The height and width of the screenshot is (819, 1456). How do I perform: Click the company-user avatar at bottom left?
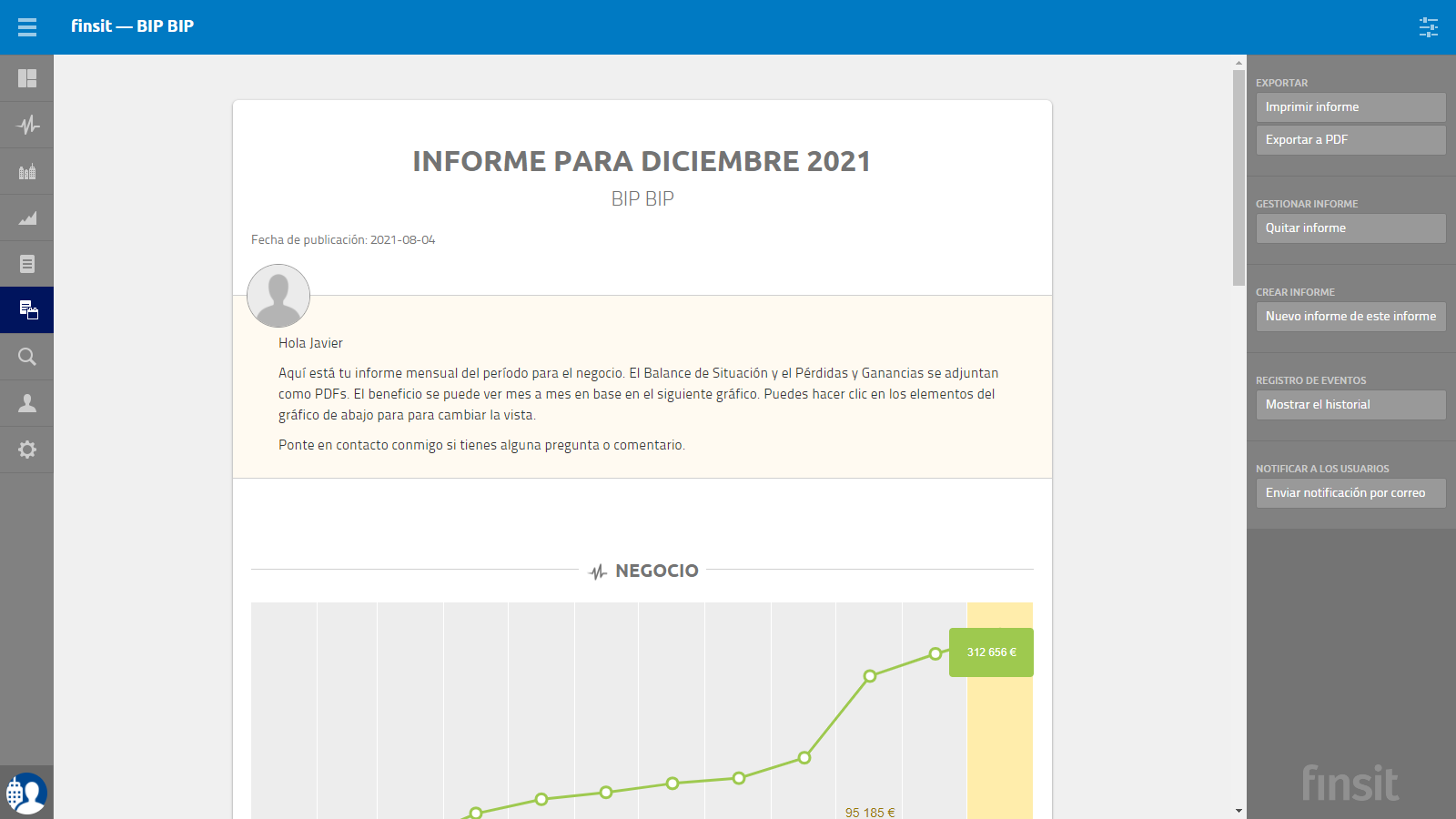(26, 794)
